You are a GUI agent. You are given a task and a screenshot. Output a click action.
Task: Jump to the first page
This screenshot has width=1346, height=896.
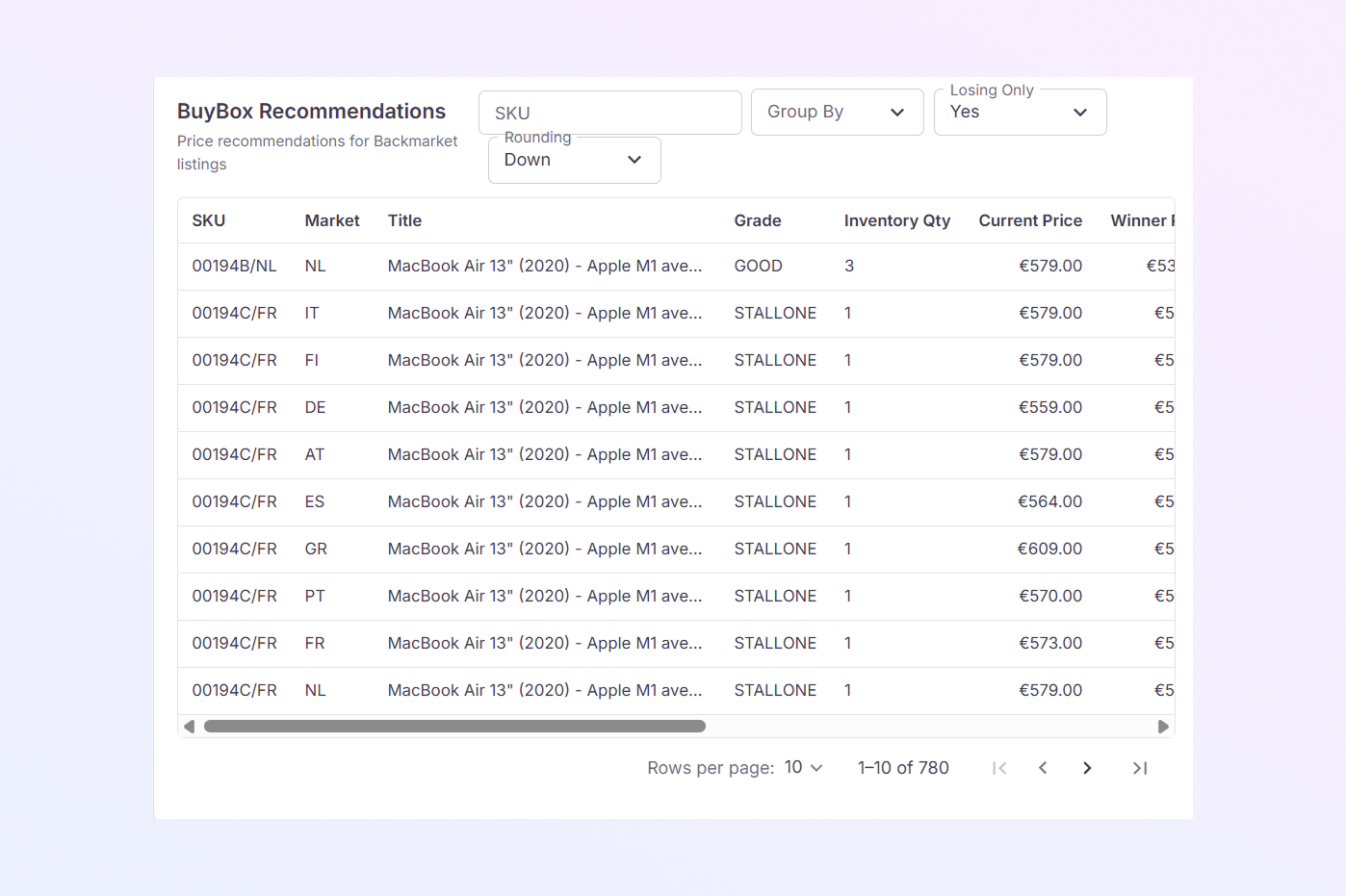click(999, 768)
